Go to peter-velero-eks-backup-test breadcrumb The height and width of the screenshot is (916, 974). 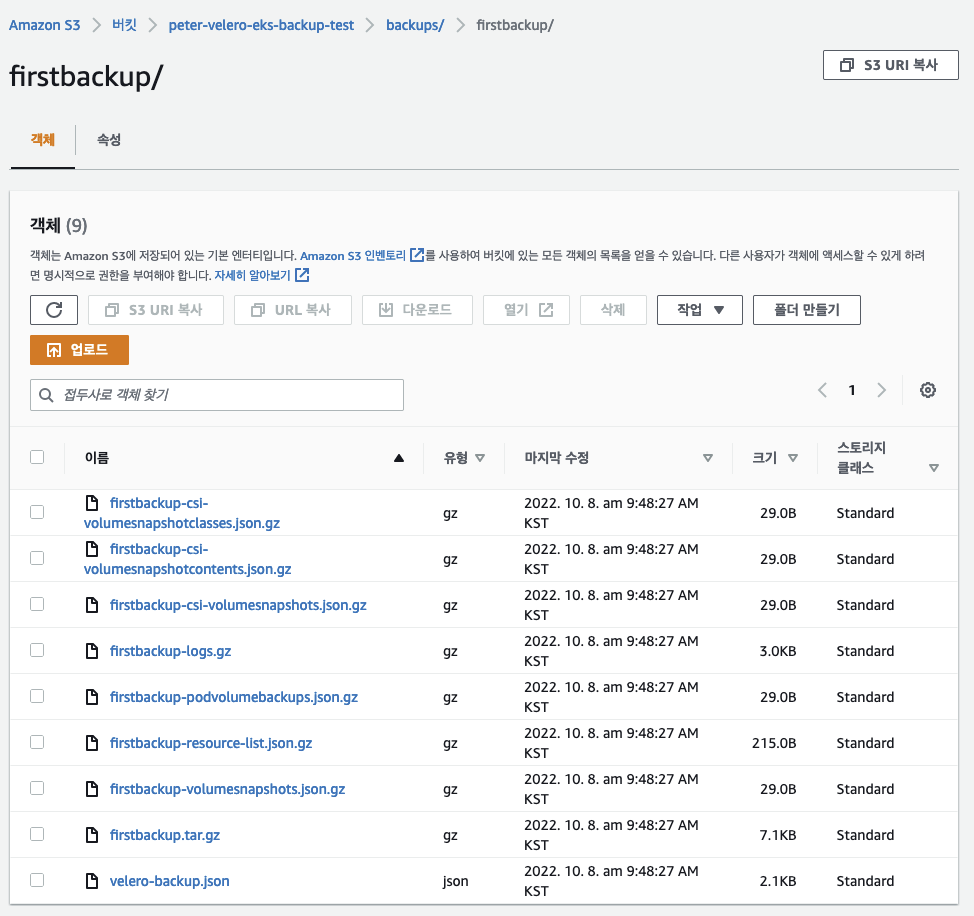coord(261,25)
